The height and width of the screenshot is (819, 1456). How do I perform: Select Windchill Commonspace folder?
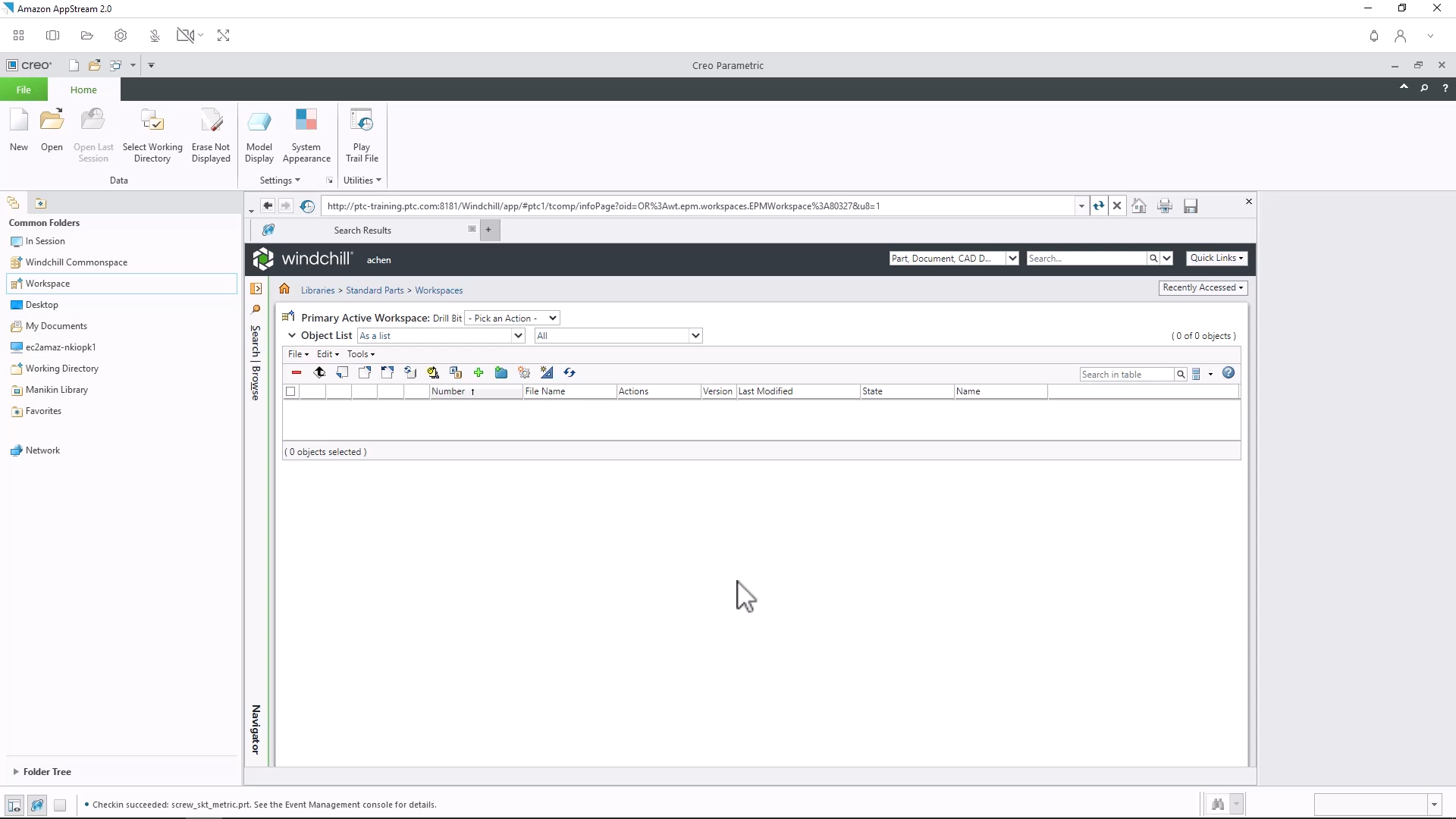click(77, 262)
